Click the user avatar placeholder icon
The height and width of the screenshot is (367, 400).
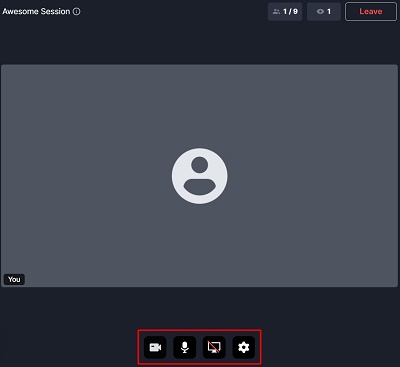pyautogui.click(x=200, y=176)
